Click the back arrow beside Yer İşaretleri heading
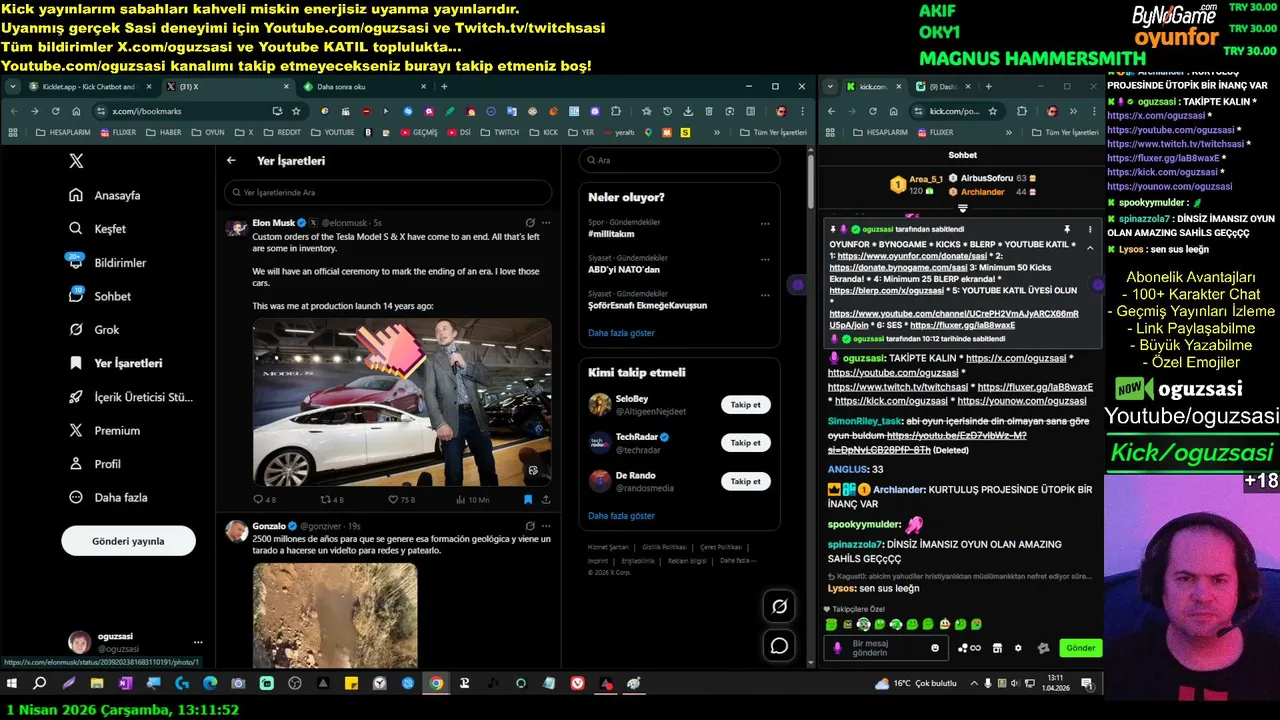The image size is (1280, 720). pos(231,160)
